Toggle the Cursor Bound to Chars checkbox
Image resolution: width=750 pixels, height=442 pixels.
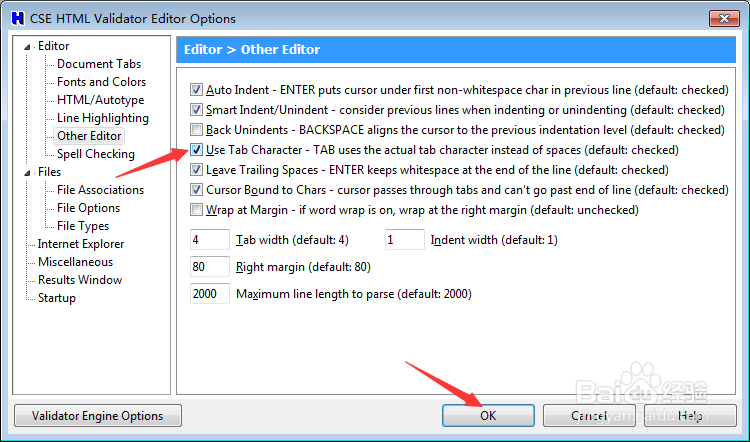click(196, 189)
